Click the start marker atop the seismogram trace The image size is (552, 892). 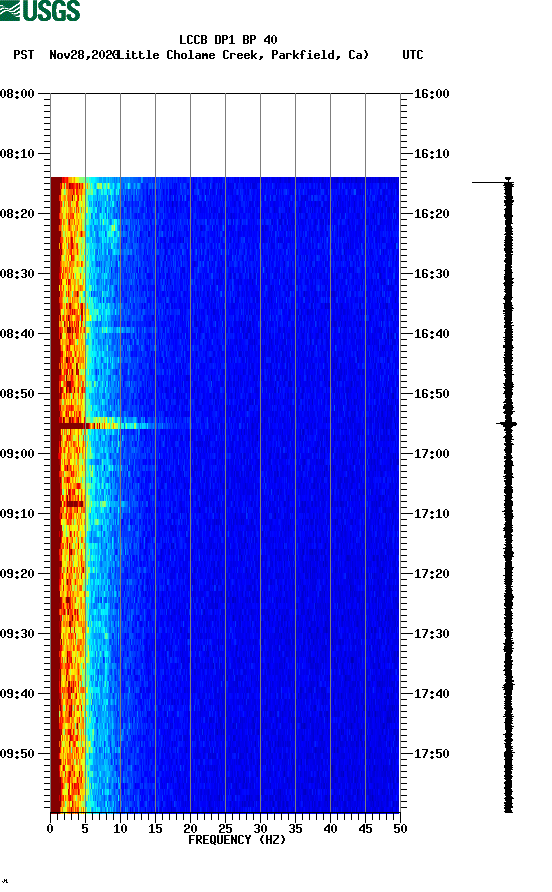(494, 181)
